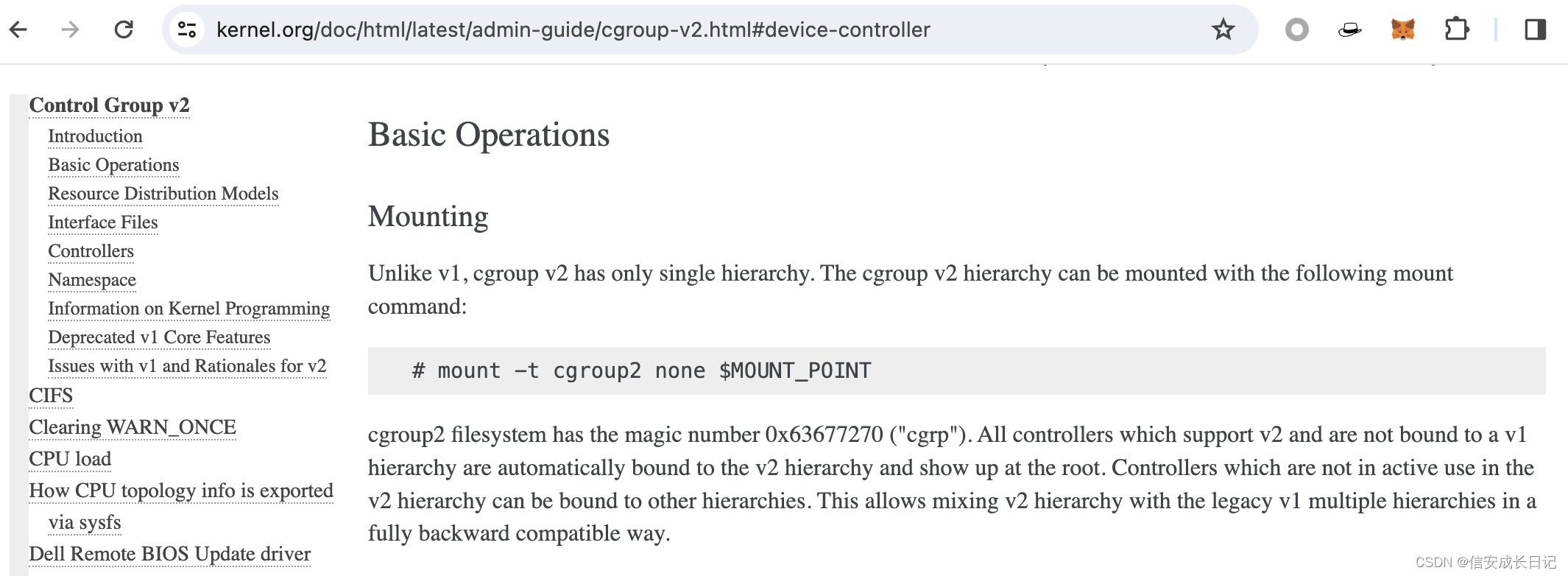This screenshot has height=576, width=1568.
Task: Expand the Control Group v2 section
Action: (x=109, y=105)
